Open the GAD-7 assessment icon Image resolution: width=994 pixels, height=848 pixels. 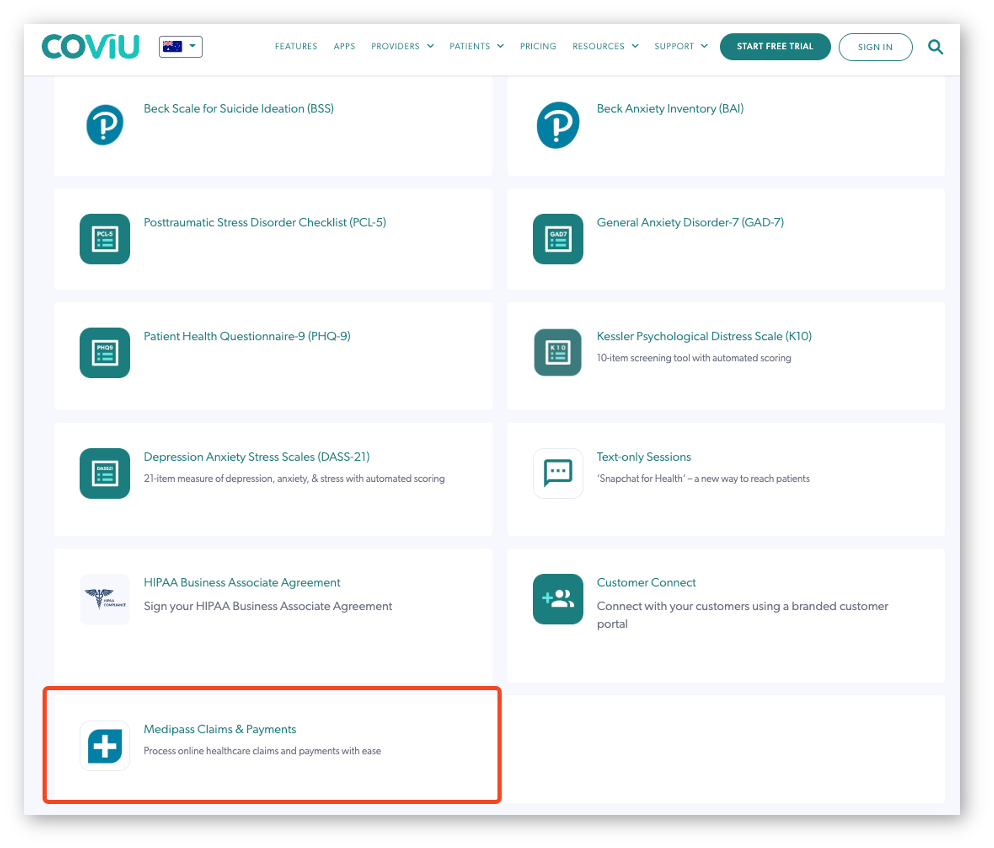(557, 239)
